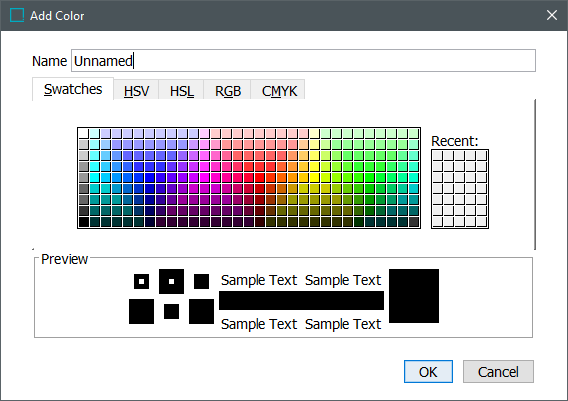Click the wide black preview bar
Image resolution: width=568 pixels, height=401 pixels.
pos(301,300)
